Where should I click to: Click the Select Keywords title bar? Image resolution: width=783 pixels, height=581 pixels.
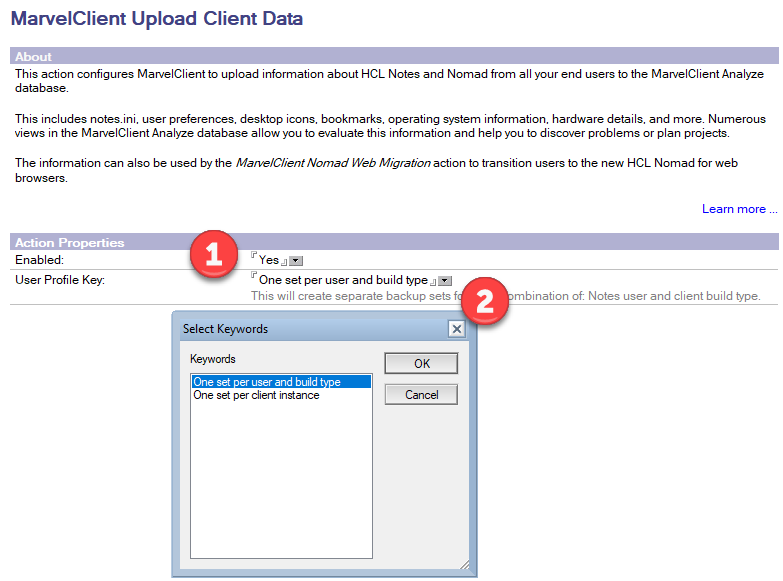click(x=300, y=329)
